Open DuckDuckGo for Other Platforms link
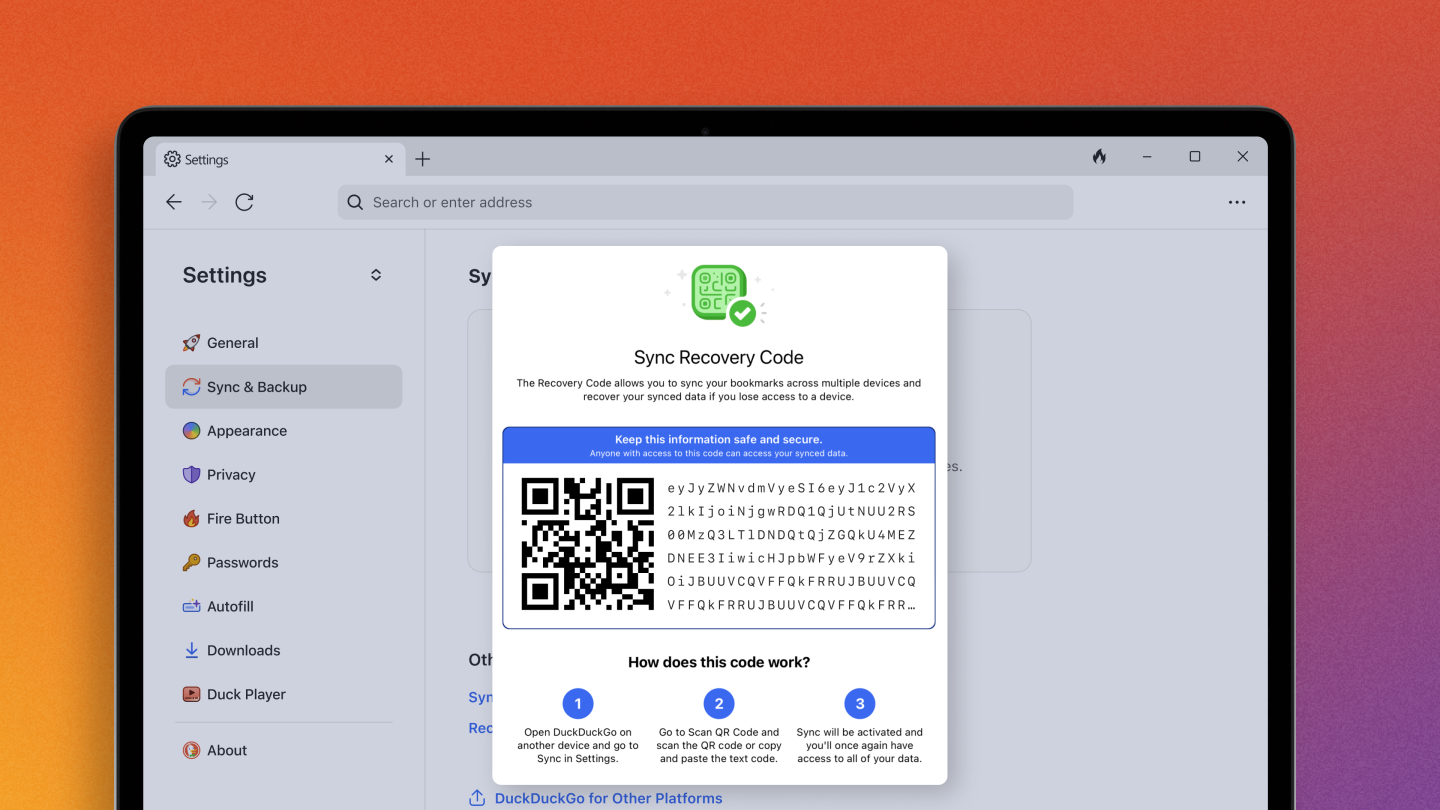 pyautogui.click(x=608, y=798)
